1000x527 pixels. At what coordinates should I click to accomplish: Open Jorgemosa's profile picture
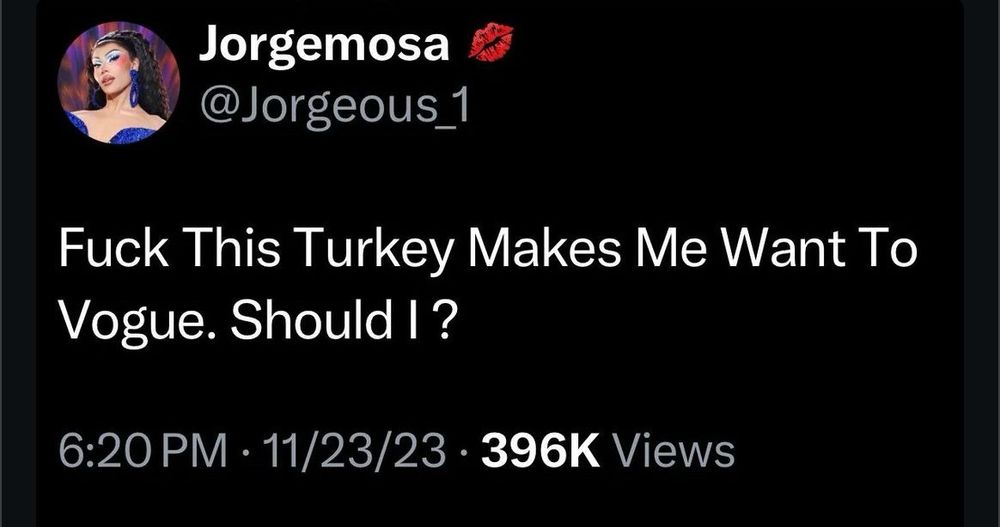pos(119,83)
